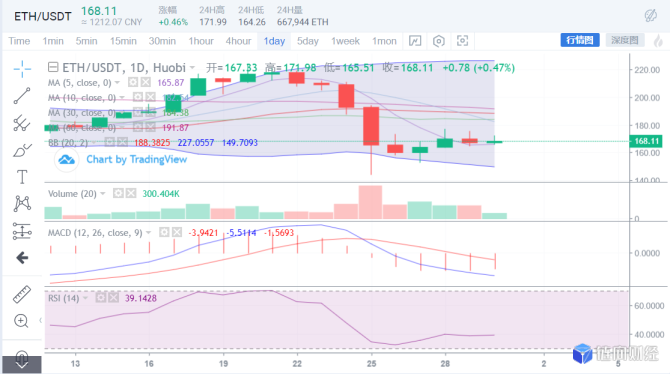
Task: Click the +0.46% change value
Action: (173, 22)
